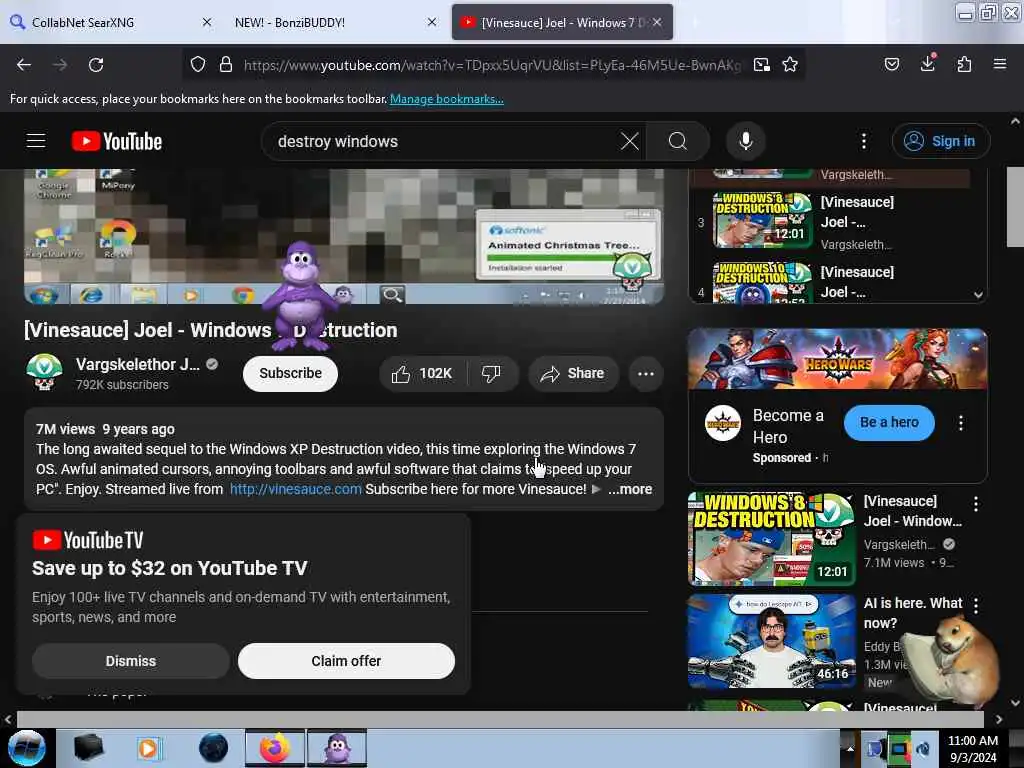
Task: Open the extensions puzzle icon
Action: tap(964, 64)
